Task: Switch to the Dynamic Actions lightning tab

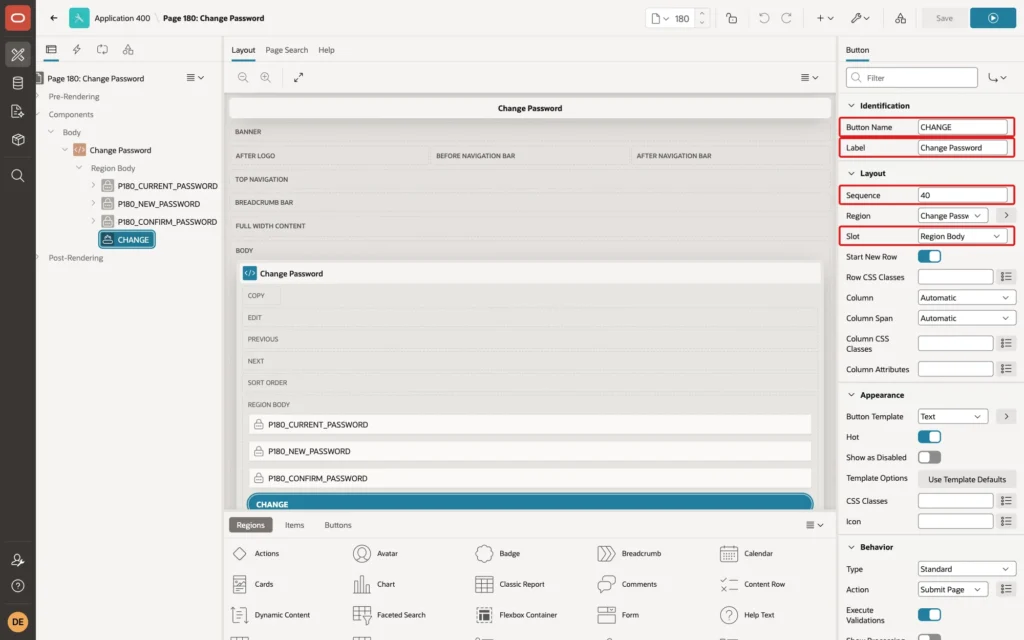Action: (76, 50)
